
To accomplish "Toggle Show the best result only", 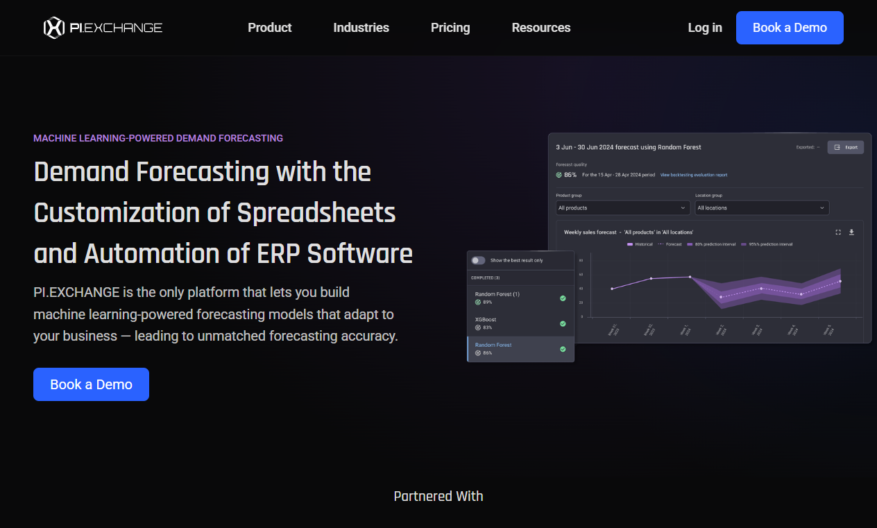I will [478, 260].
